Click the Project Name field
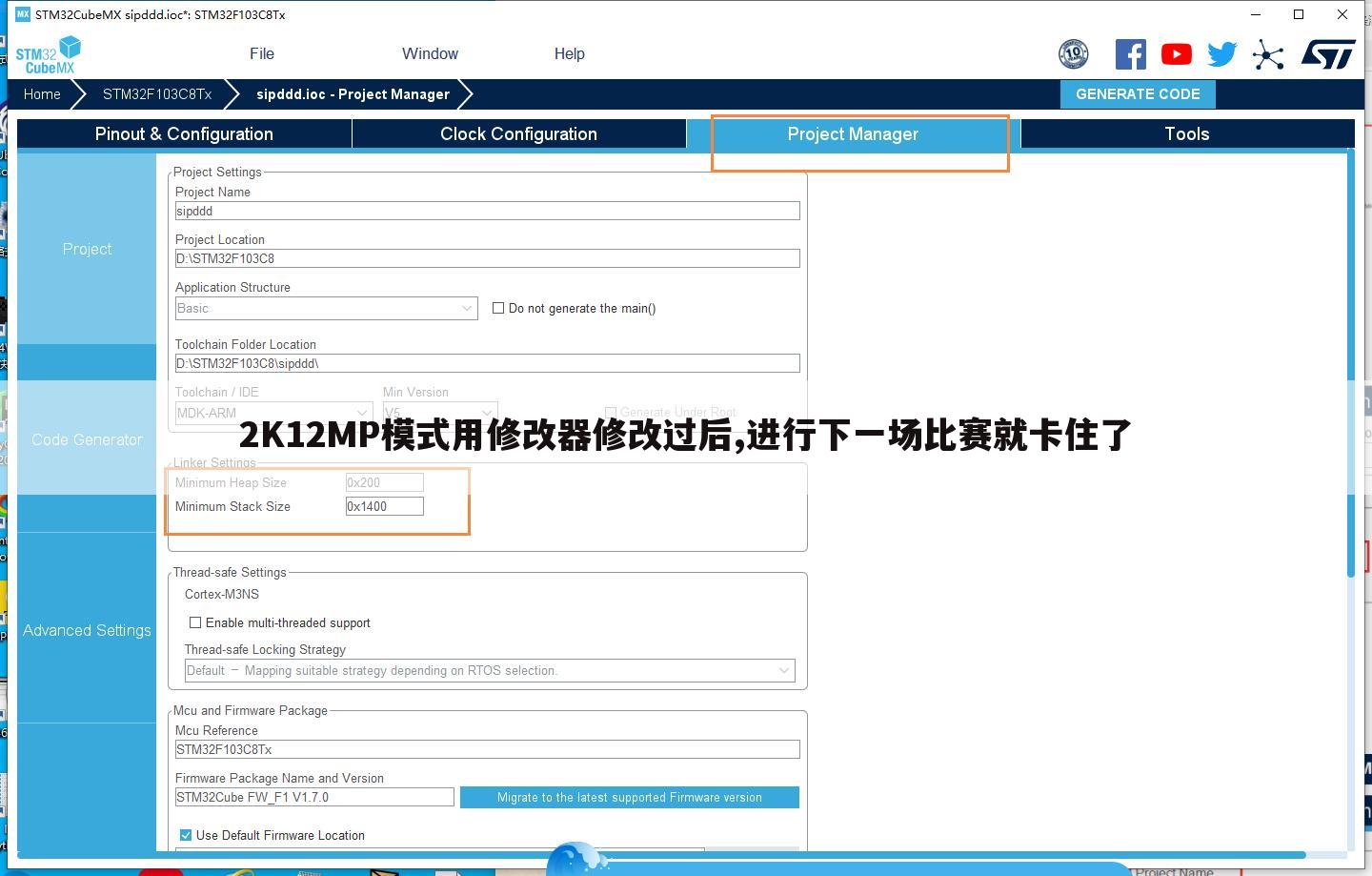The width and height of the screenshot is (1372, 876). 487,212
